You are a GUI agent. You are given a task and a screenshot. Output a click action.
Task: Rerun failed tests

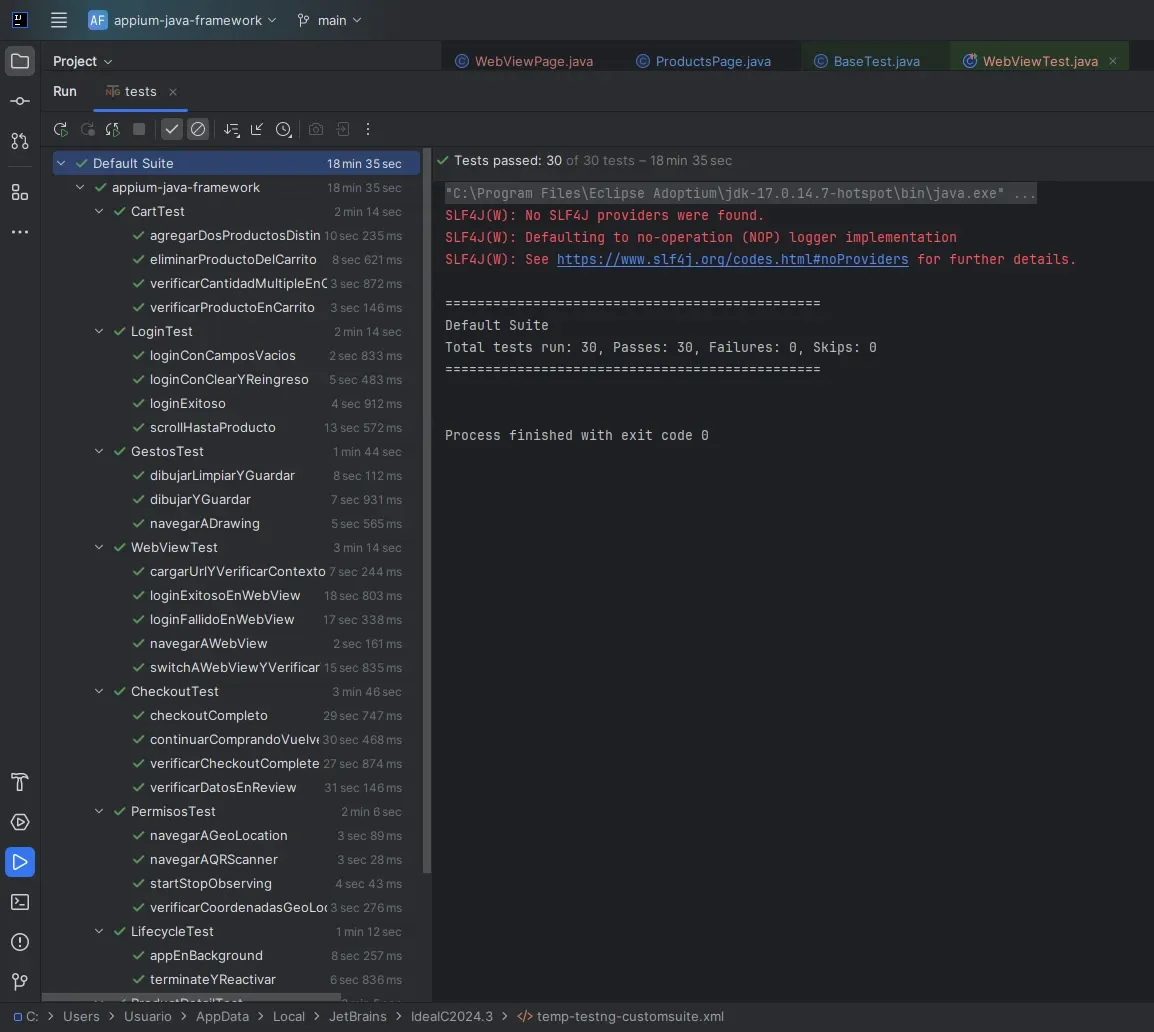pyautogui.click(x=88, y=130)
